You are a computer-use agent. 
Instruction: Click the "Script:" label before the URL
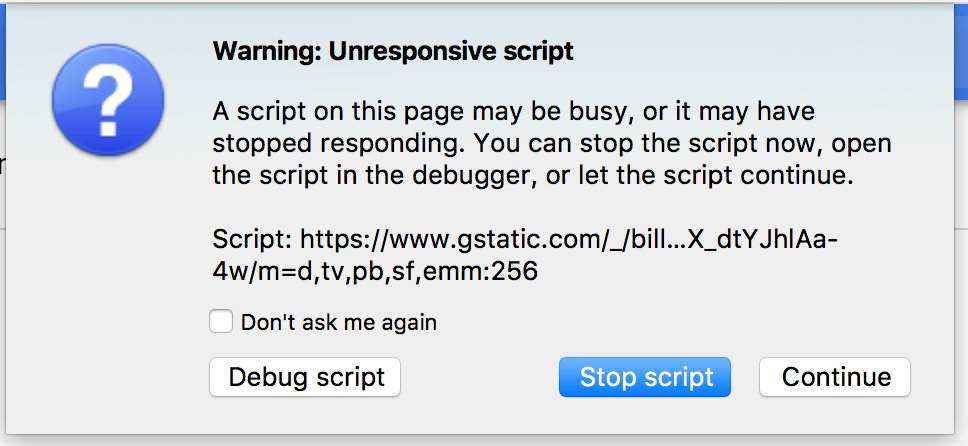click(x=252, y=239)
